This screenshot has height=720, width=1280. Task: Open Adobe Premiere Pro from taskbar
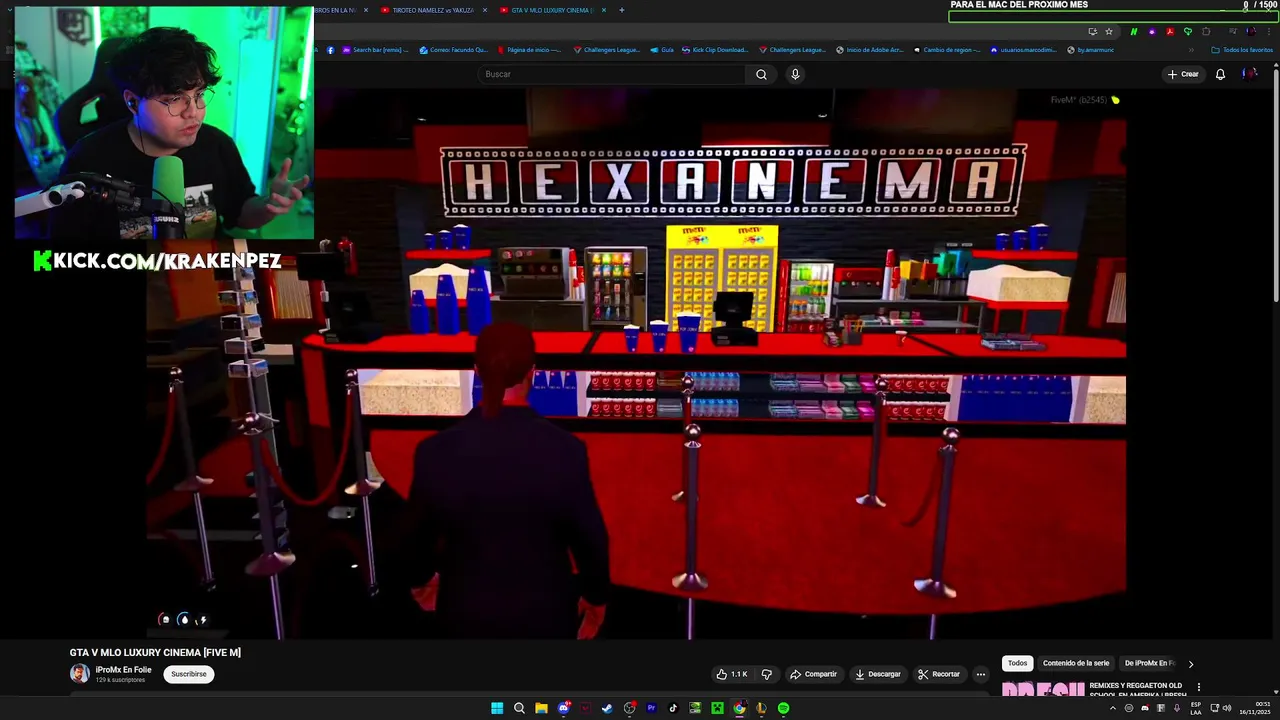651,708
